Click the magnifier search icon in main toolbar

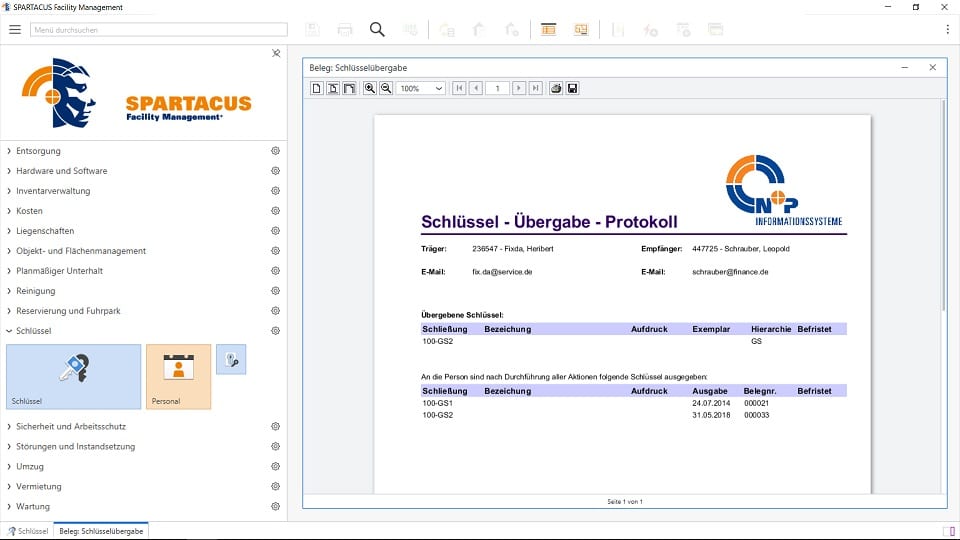tap(377, 30)
